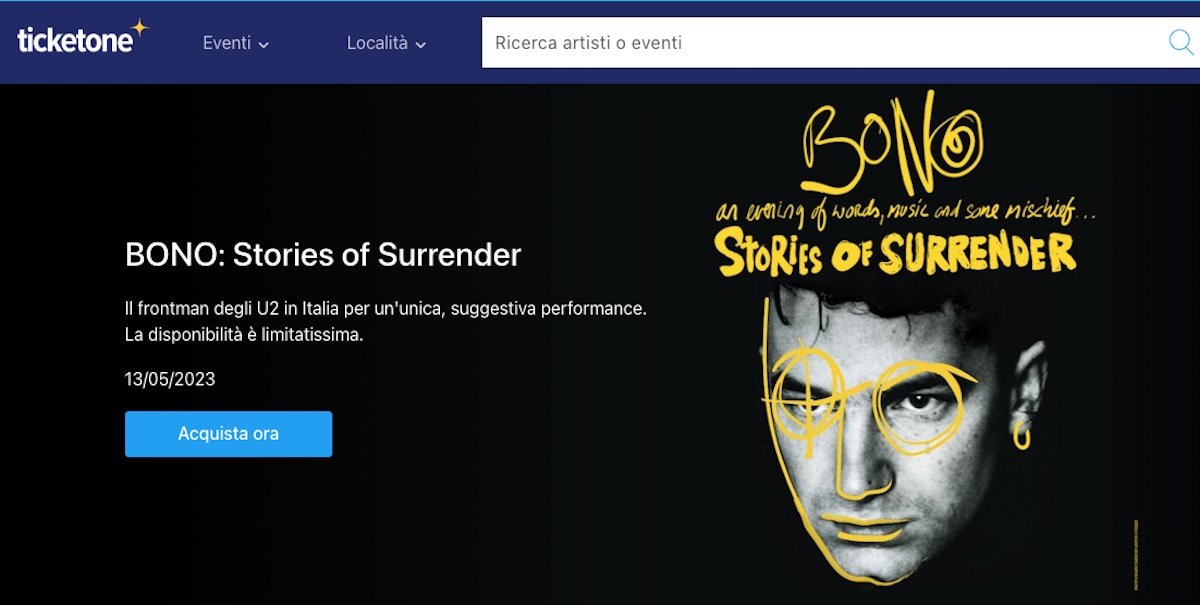The image size is (1200, 605).
Task: Click the magnifying glass search icon
Action: coord(1181,42)
